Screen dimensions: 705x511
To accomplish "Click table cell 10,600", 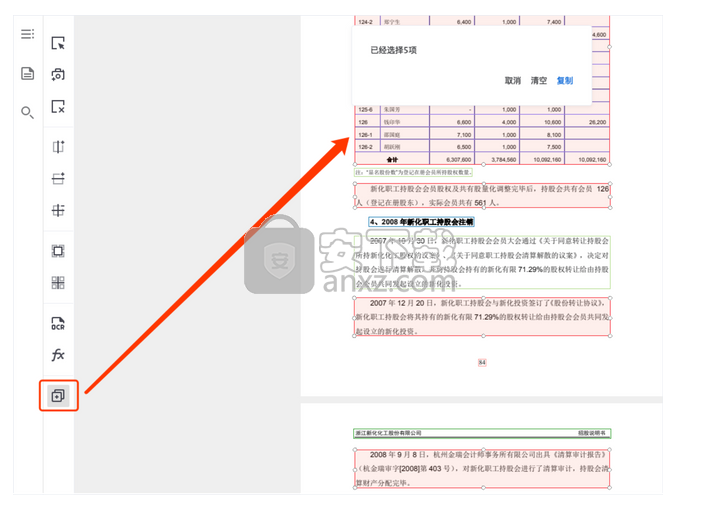I will click(553, 122).
